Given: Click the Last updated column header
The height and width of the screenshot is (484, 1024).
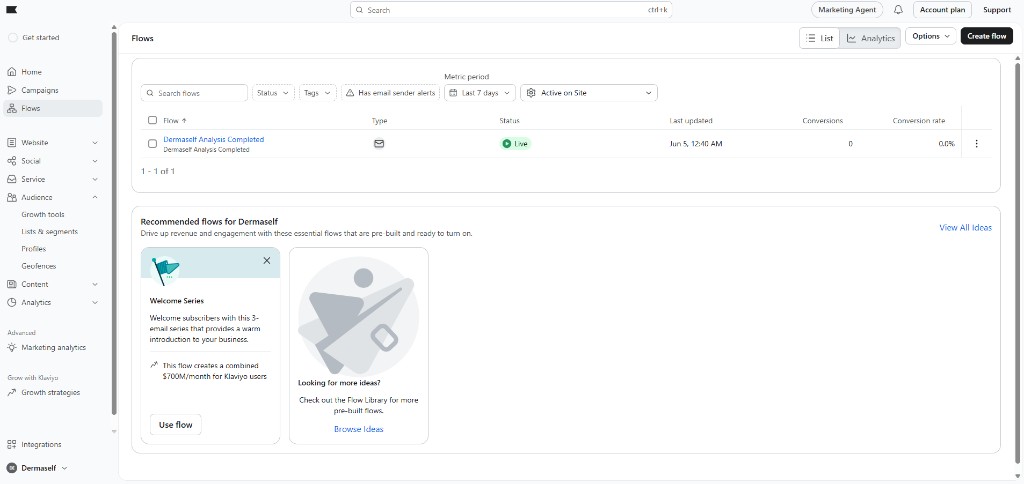Looking at the screenshot, I should pos(690,121).
